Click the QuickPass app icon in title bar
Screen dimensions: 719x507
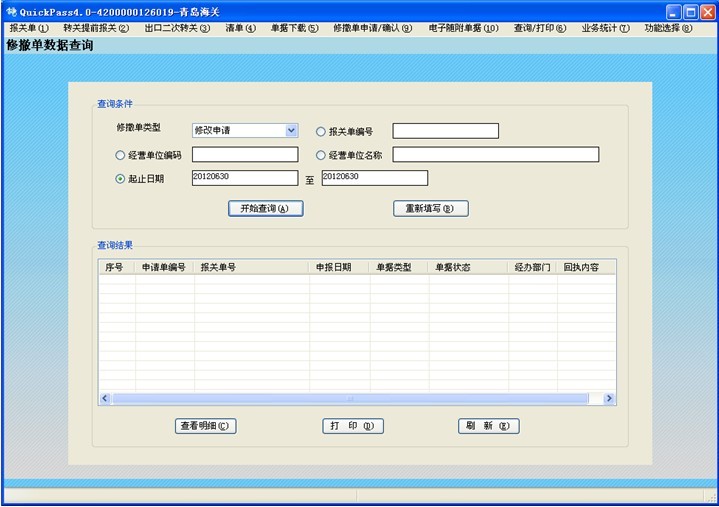(11, 11)
